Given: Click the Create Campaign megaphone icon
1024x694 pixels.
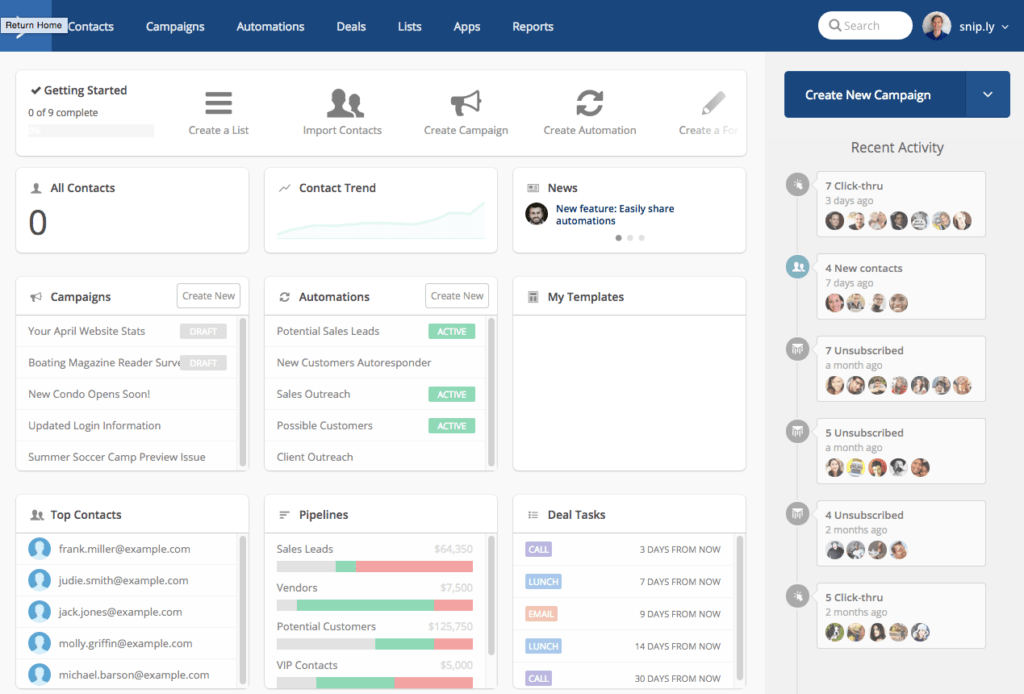Looking at the screenshot, I should (466, 103).
